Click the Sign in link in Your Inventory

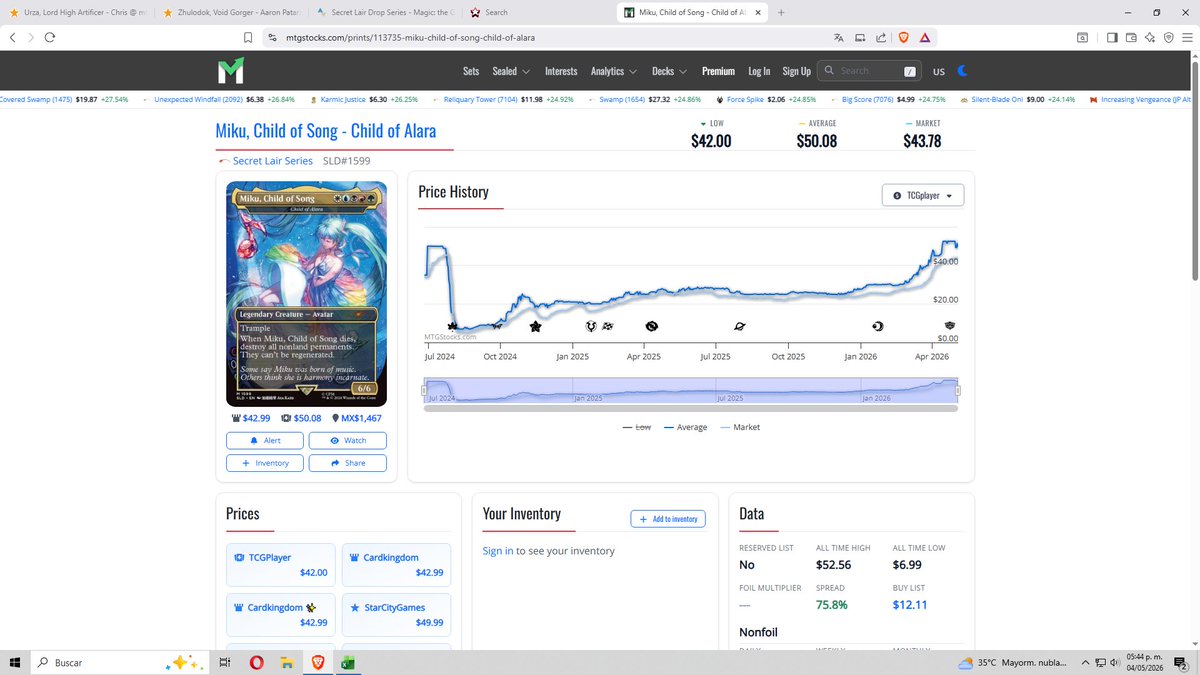498,551
